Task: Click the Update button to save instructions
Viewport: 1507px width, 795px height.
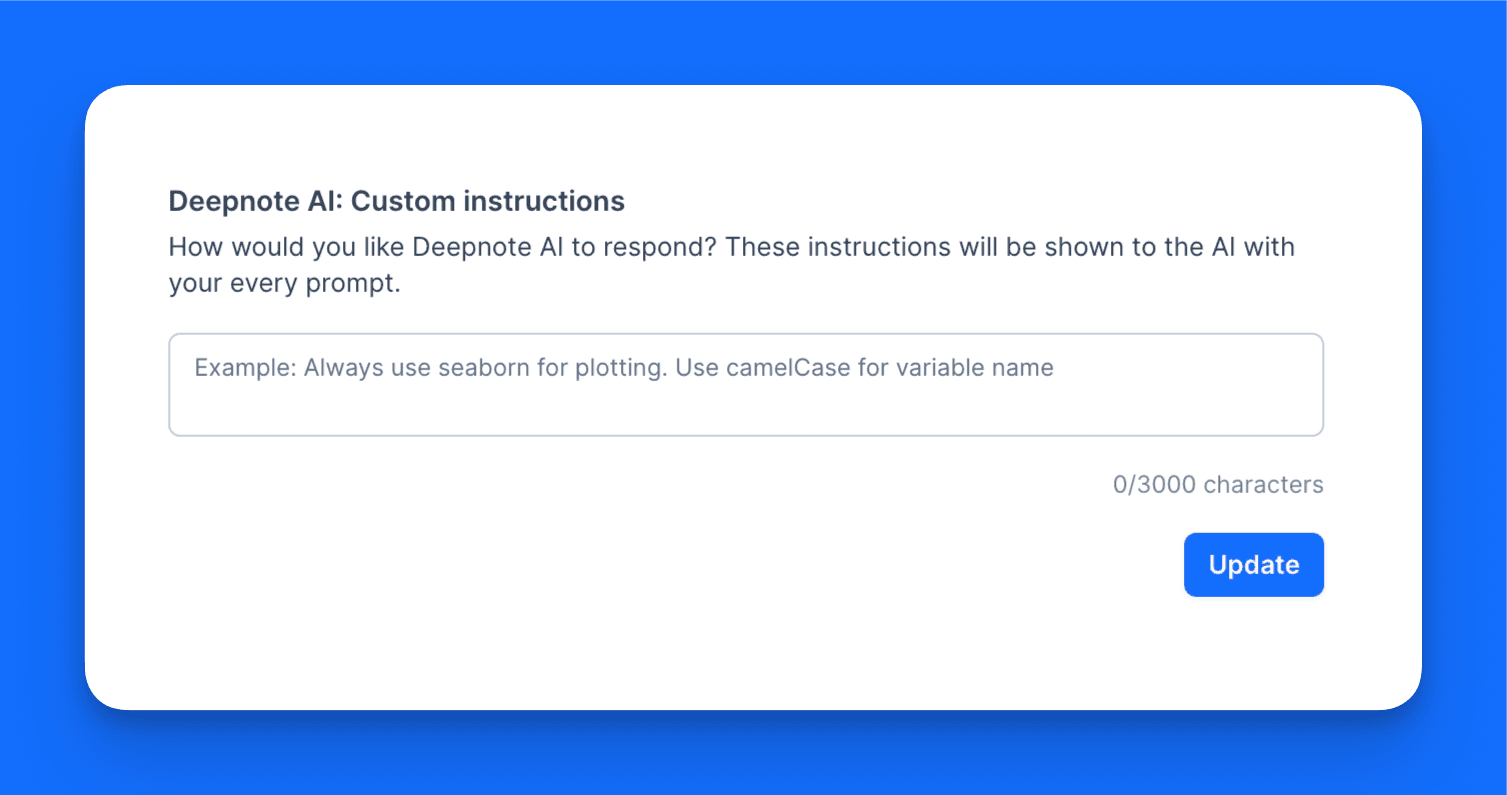Action: (1253, 564)
